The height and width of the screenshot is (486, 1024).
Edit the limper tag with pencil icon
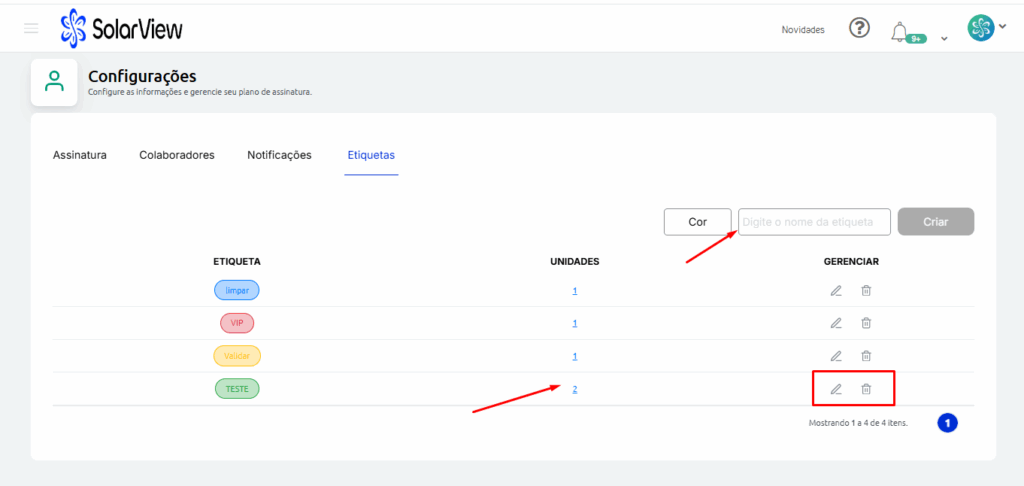[x=836, y=291]
